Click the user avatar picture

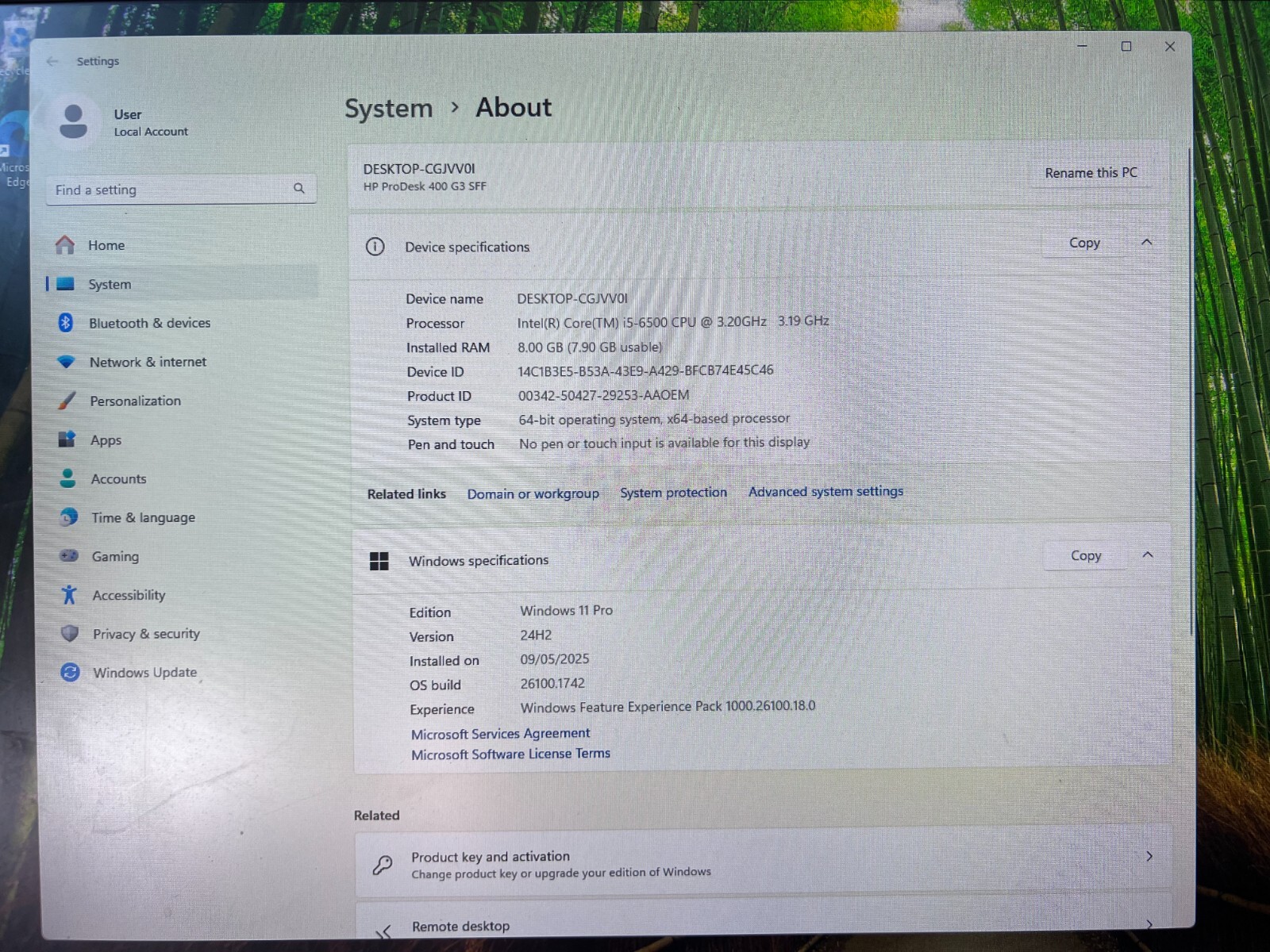[x=74, y=121]
